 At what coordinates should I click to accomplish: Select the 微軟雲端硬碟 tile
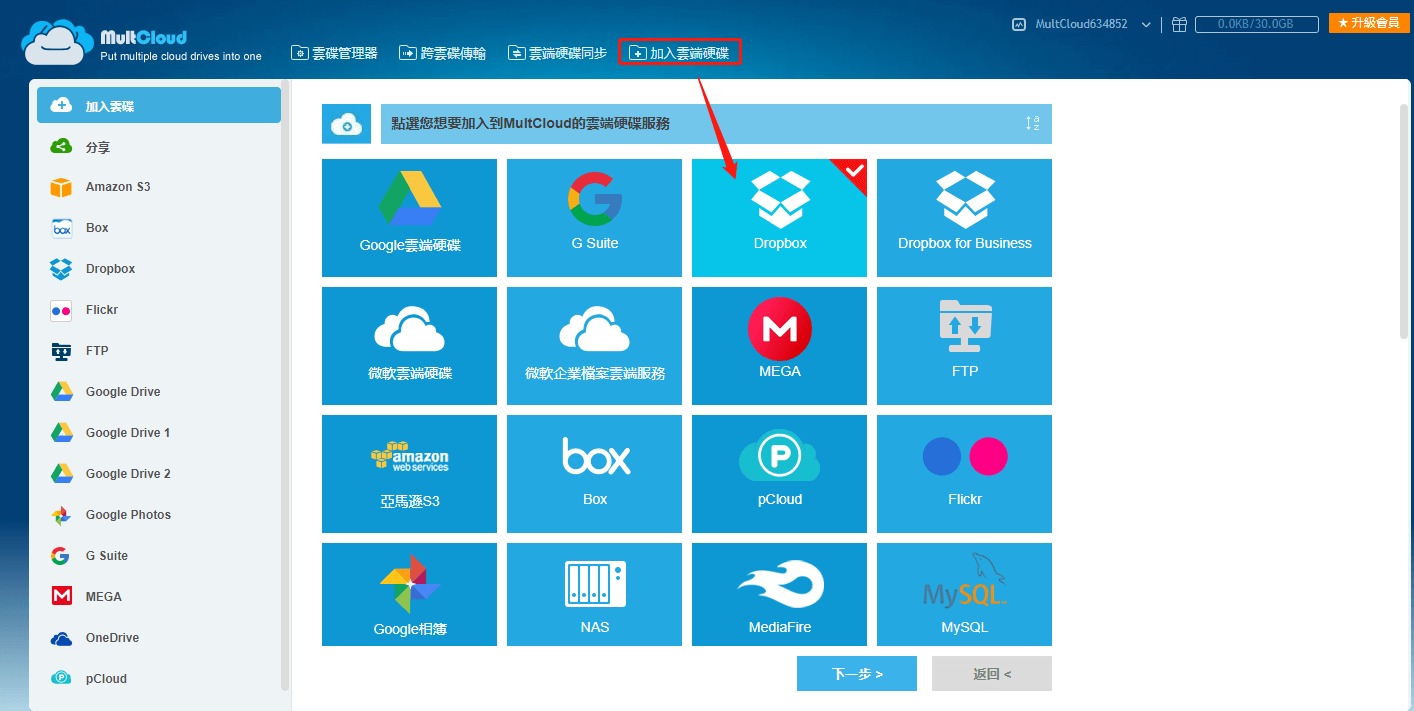(409, 346)
